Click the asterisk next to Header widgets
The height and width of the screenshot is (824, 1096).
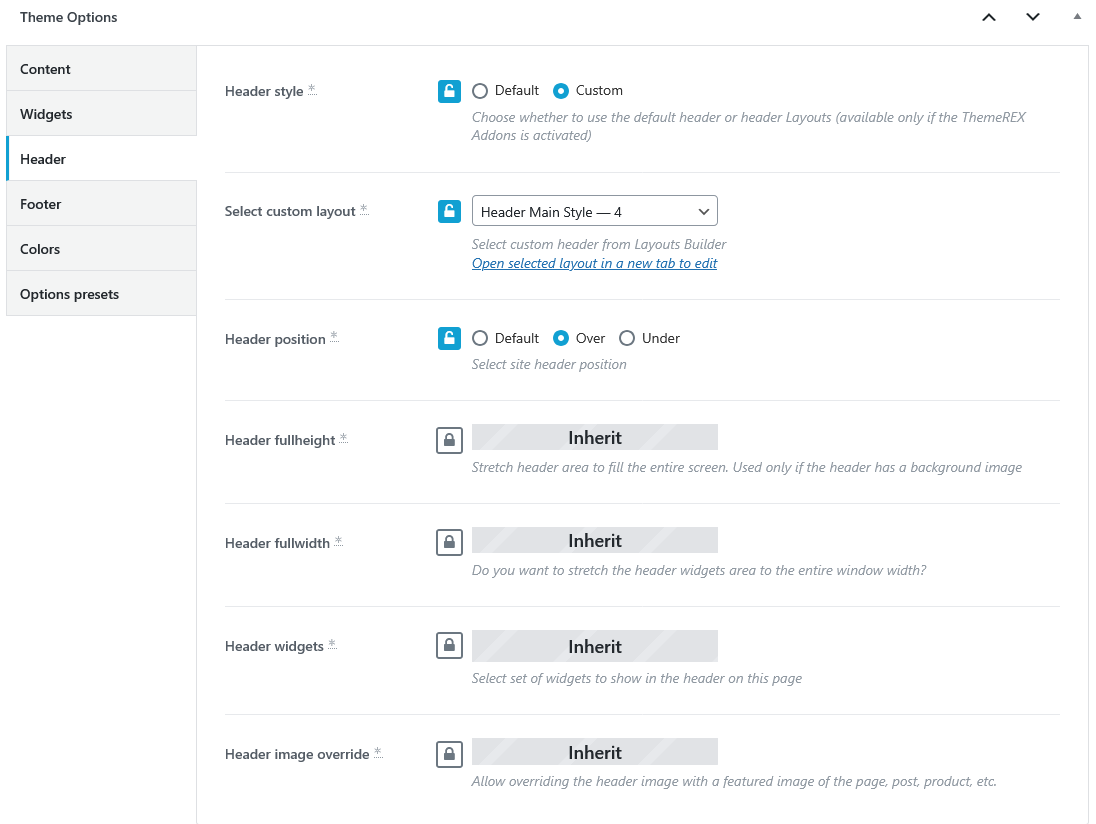click(x=332, y=644)
